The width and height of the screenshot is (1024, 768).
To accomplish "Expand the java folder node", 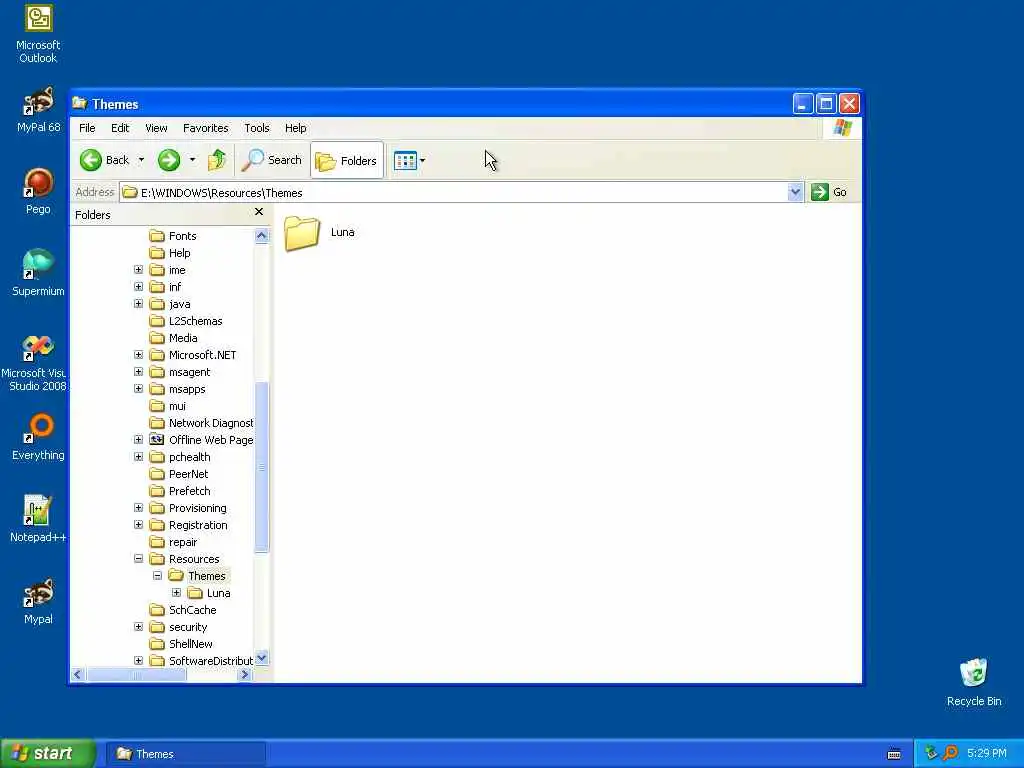I will [138, 304].
